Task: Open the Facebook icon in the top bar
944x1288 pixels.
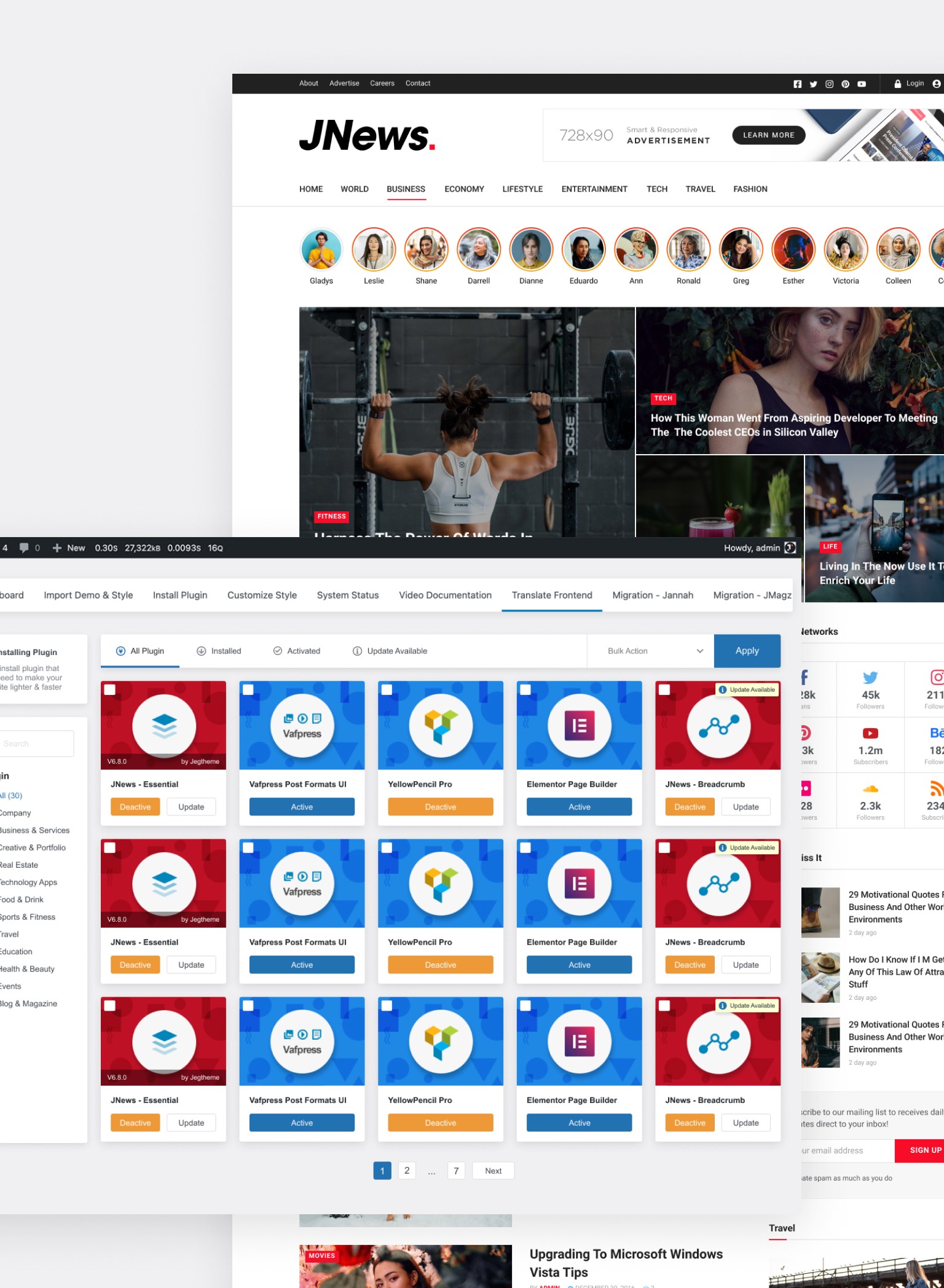Action: [797, 84]
